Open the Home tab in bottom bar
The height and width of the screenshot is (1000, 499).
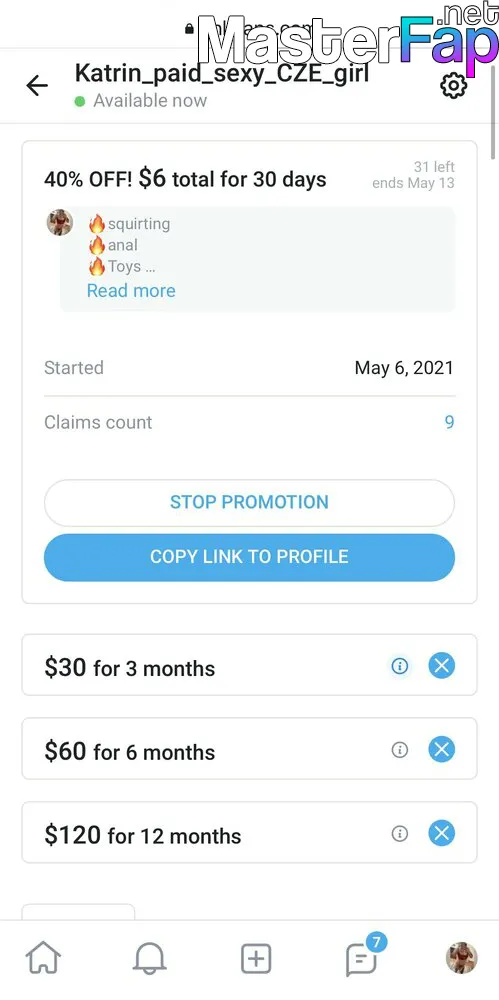(x=43, y=958)
